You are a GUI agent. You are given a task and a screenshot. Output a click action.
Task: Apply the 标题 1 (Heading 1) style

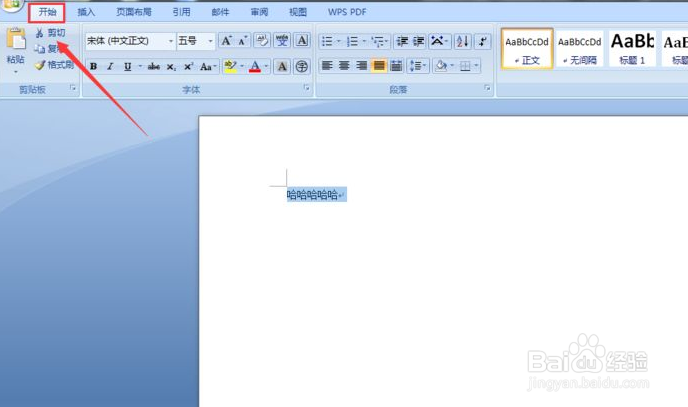pyautogui.click(x=632, y=49)
